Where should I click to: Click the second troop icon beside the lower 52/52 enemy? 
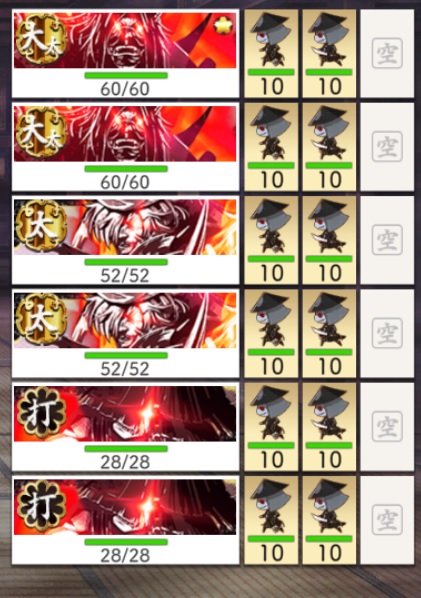coord(329,333)
